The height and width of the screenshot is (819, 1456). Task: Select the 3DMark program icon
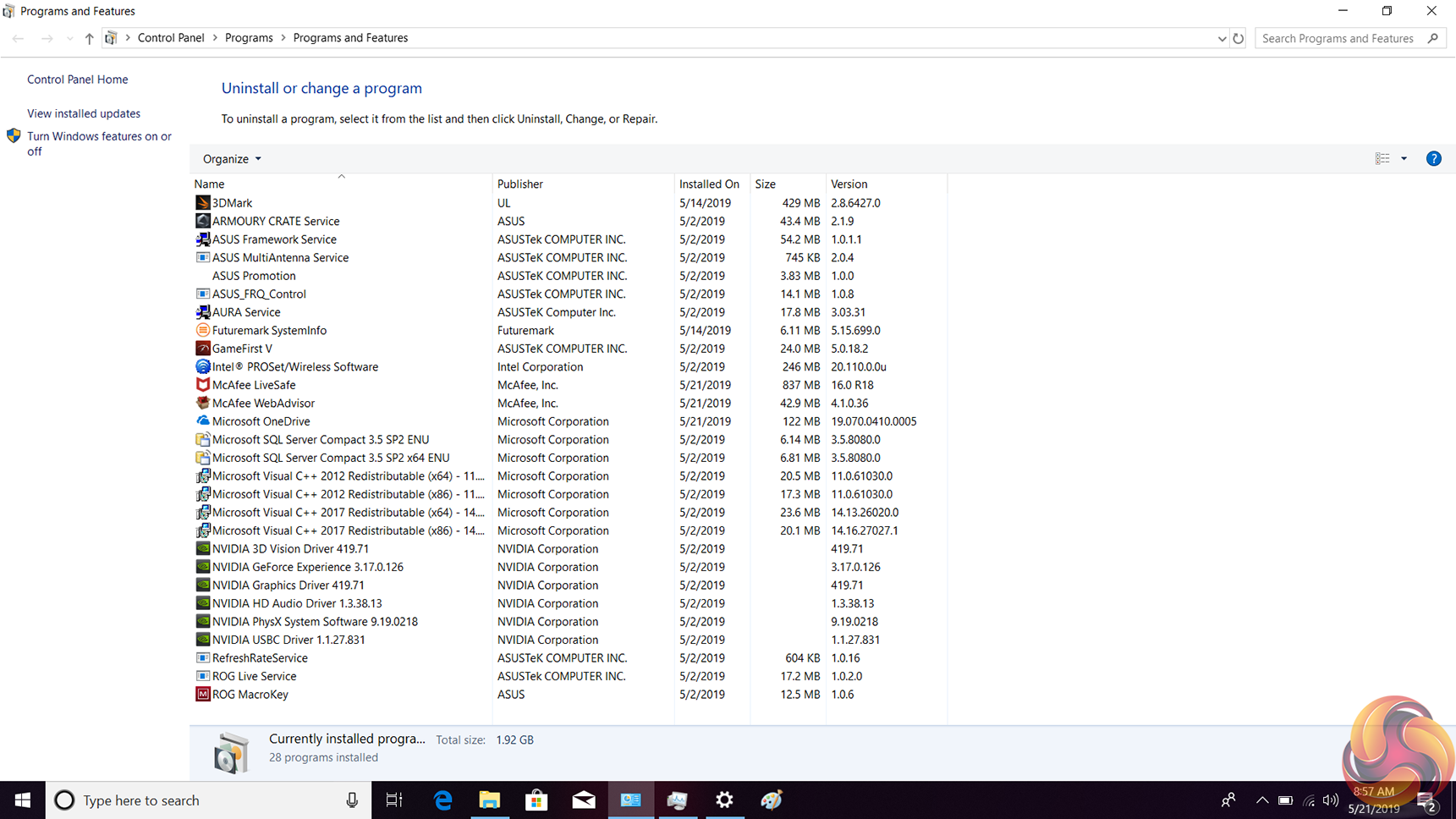point(202,203)
